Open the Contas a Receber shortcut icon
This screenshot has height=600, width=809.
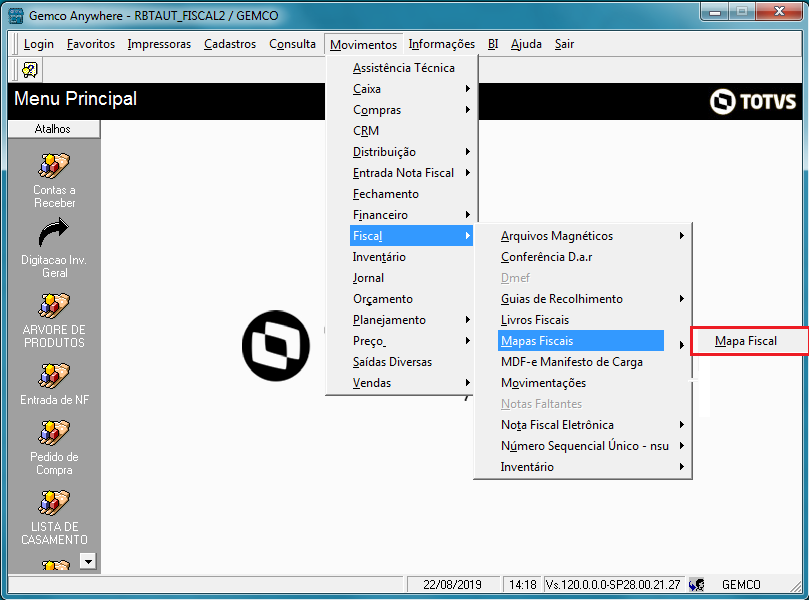coord(54,166)
